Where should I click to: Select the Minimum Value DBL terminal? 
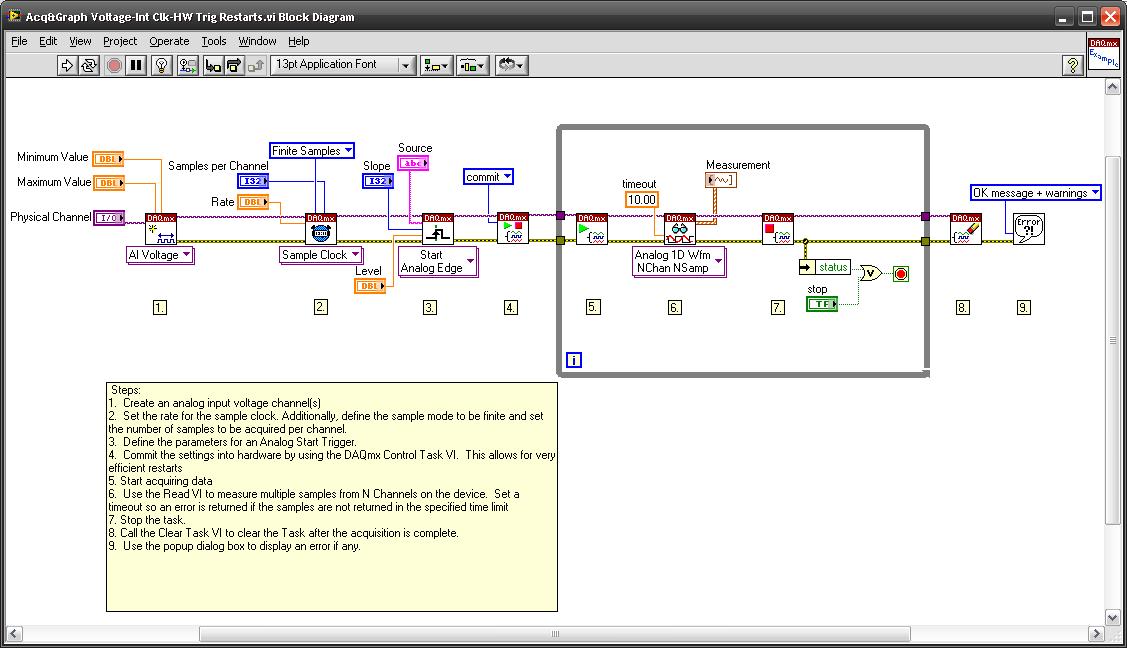[109, 158]
